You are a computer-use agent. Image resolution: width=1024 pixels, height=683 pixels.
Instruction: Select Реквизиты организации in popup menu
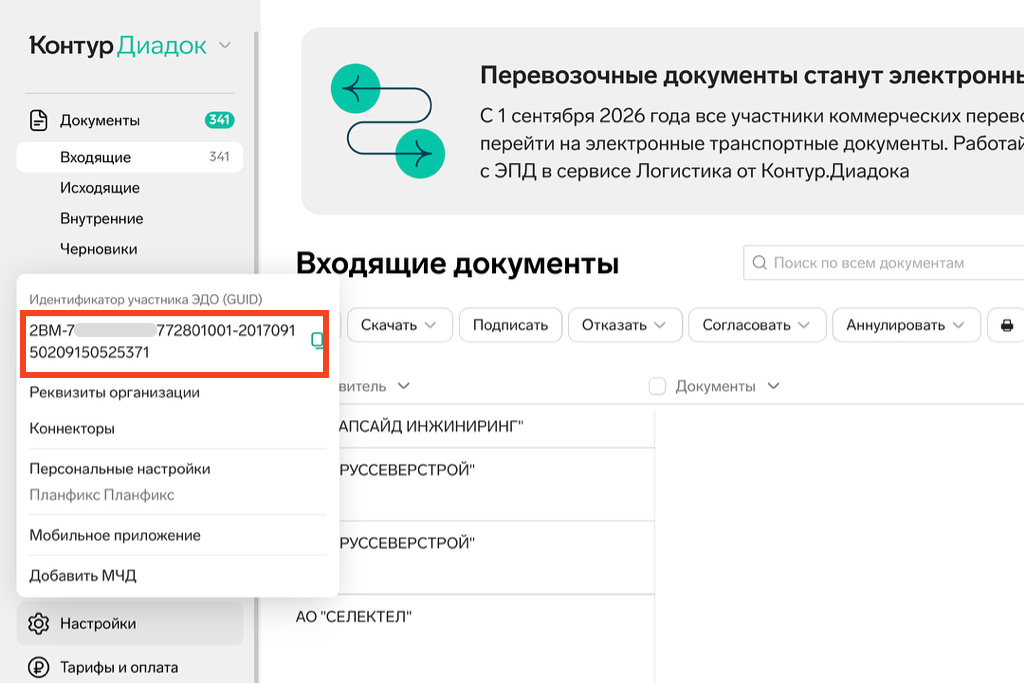114,392
